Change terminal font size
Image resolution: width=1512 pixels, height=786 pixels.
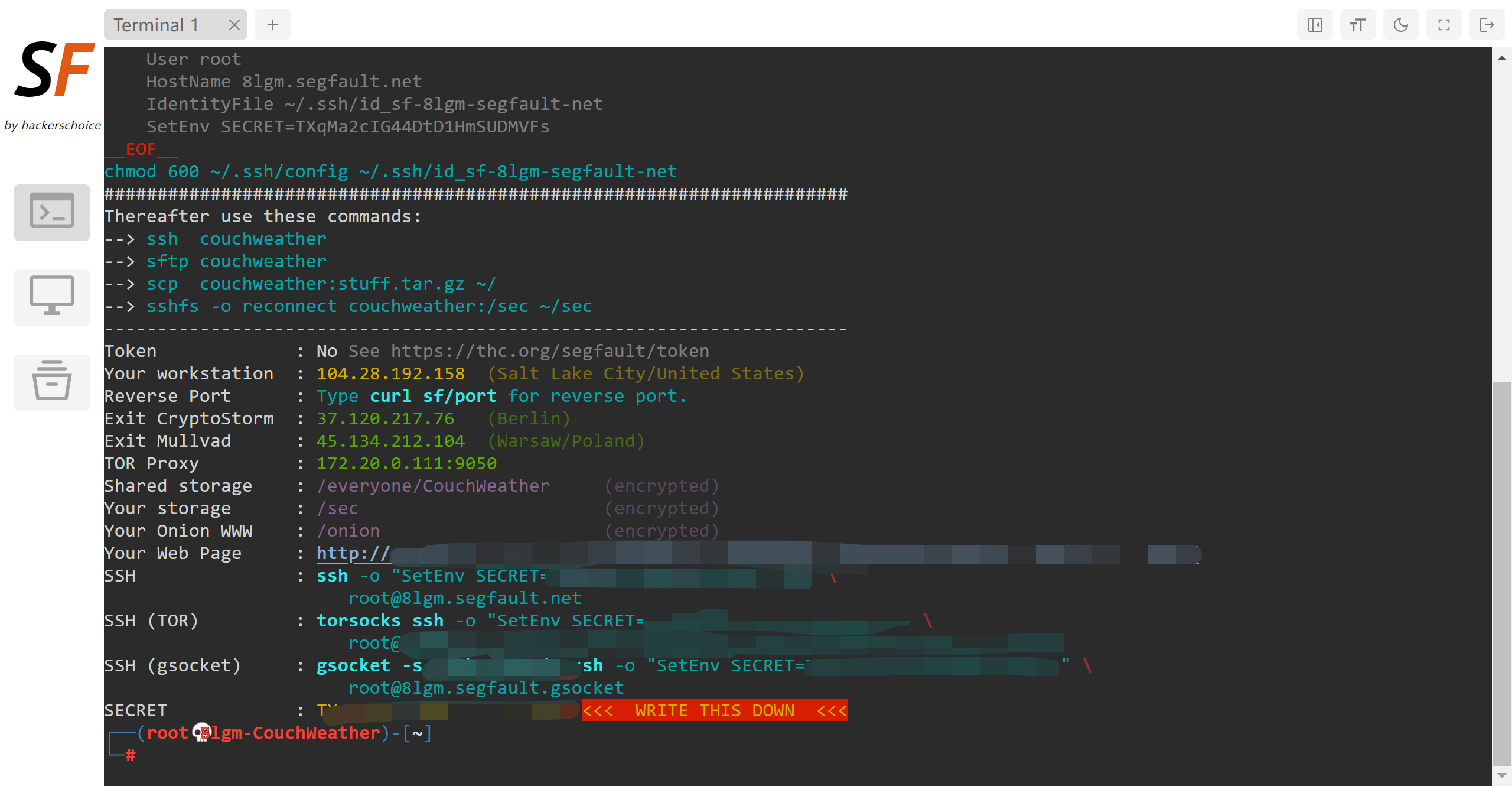tap(1358, 25)
